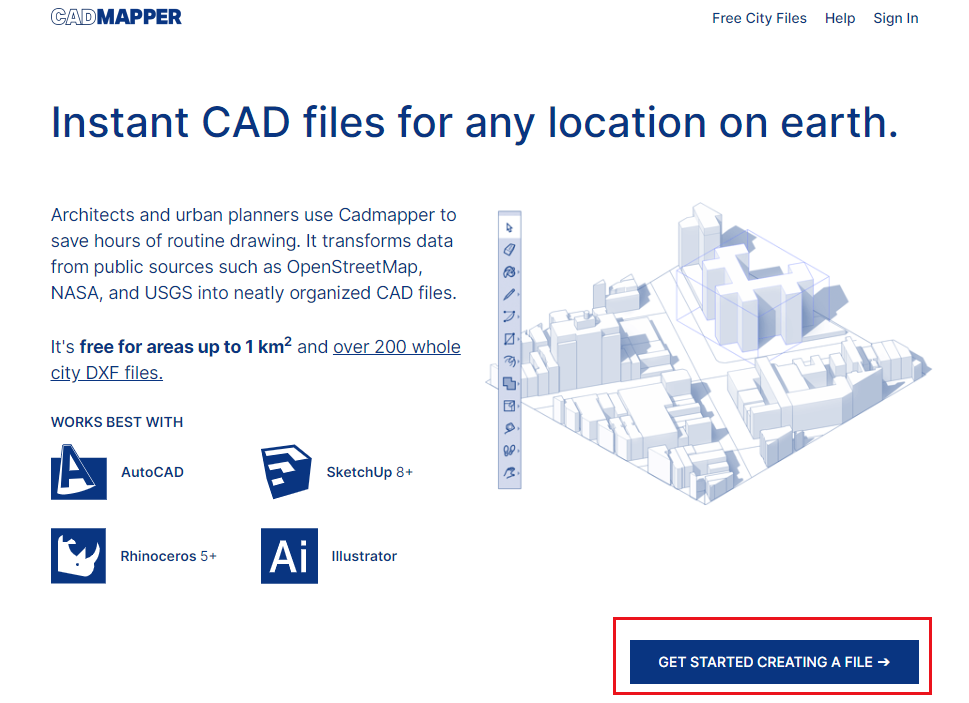This screenshot has height=703, width=969.
Task: Click the Instant CAD files headline
Action: 474,123
